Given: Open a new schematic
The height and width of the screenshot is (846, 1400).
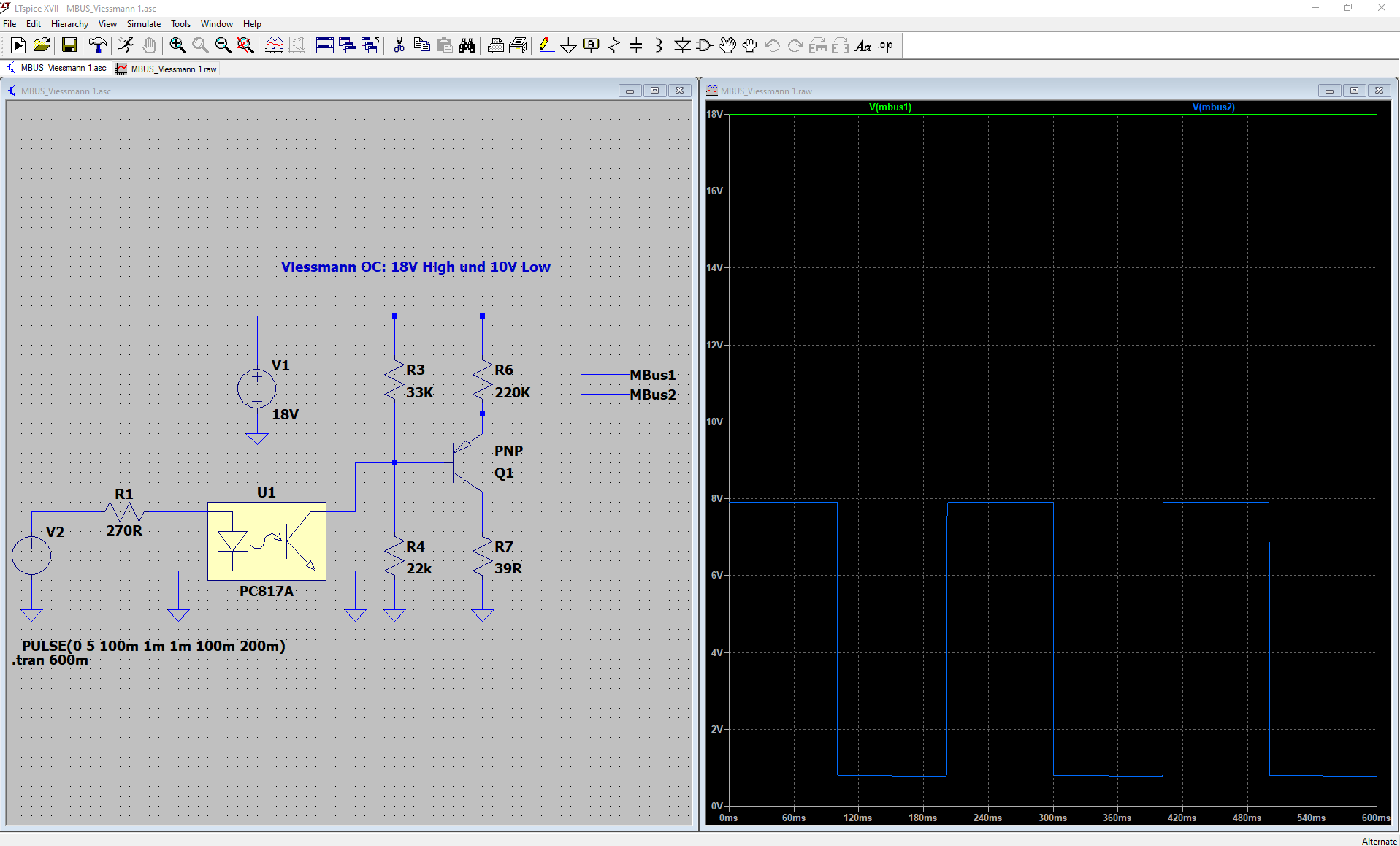Looking at the screenshot, I should [x=18, y=45].
